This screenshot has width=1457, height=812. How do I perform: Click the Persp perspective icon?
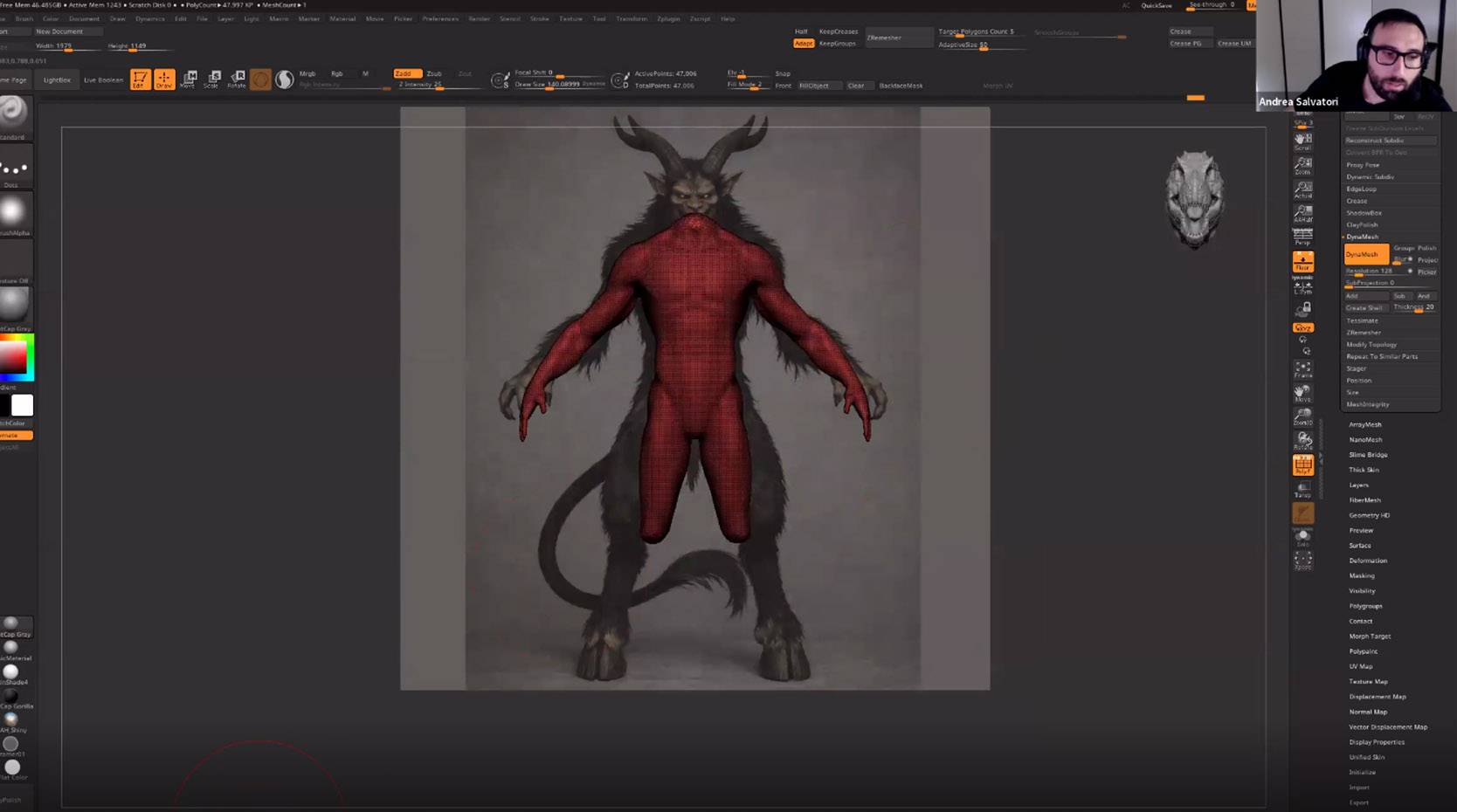click(x=1302, y=236)
